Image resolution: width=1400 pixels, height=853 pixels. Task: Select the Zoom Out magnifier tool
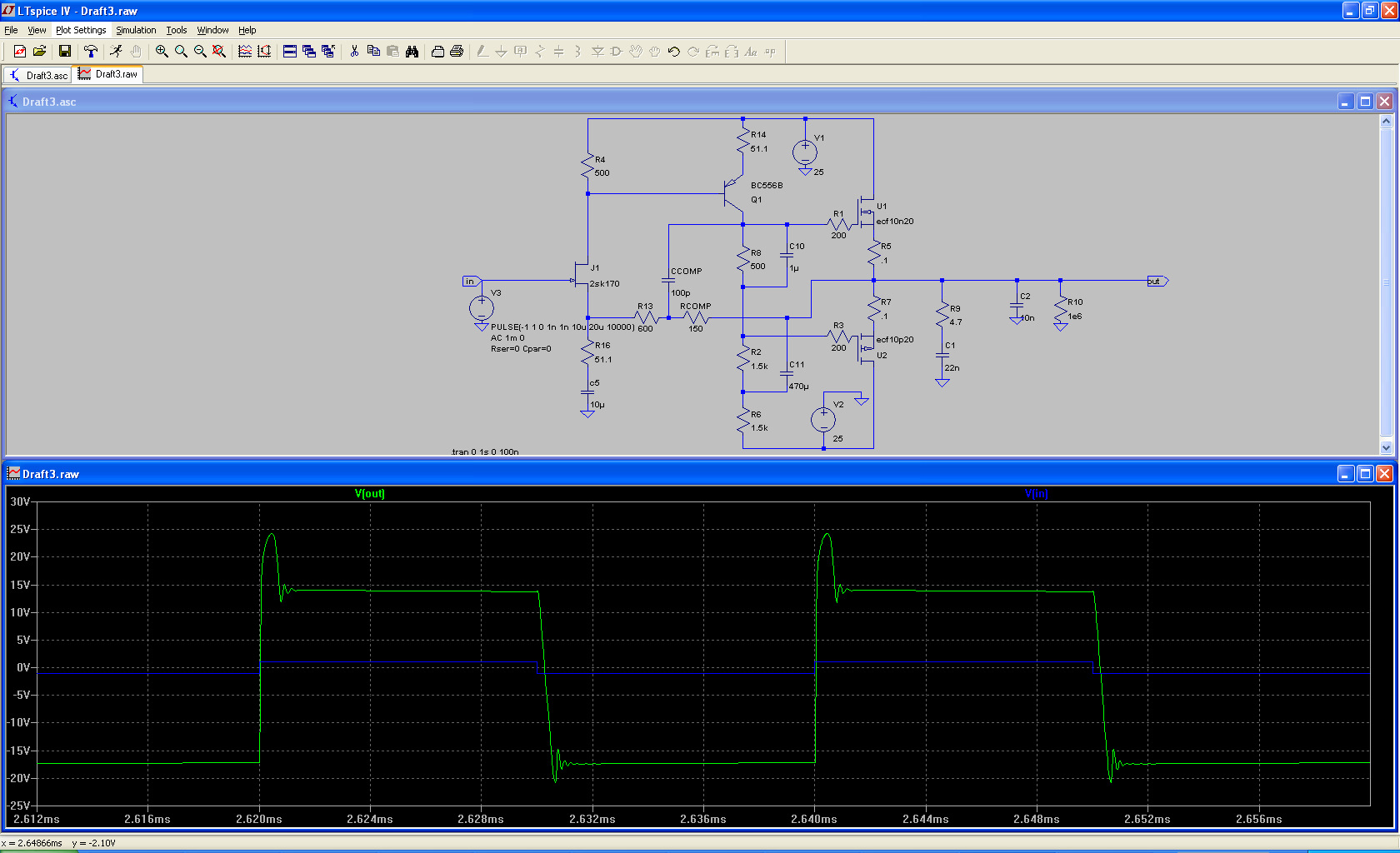point(200,52)
